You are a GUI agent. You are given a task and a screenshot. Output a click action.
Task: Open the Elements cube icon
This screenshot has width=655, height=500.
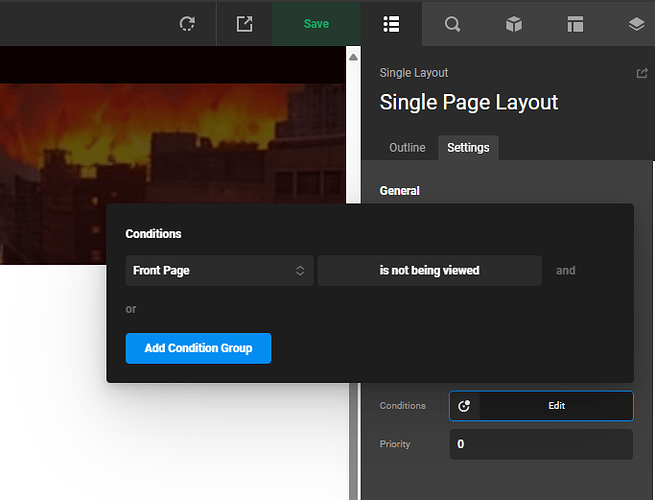(x=514, y=24)
